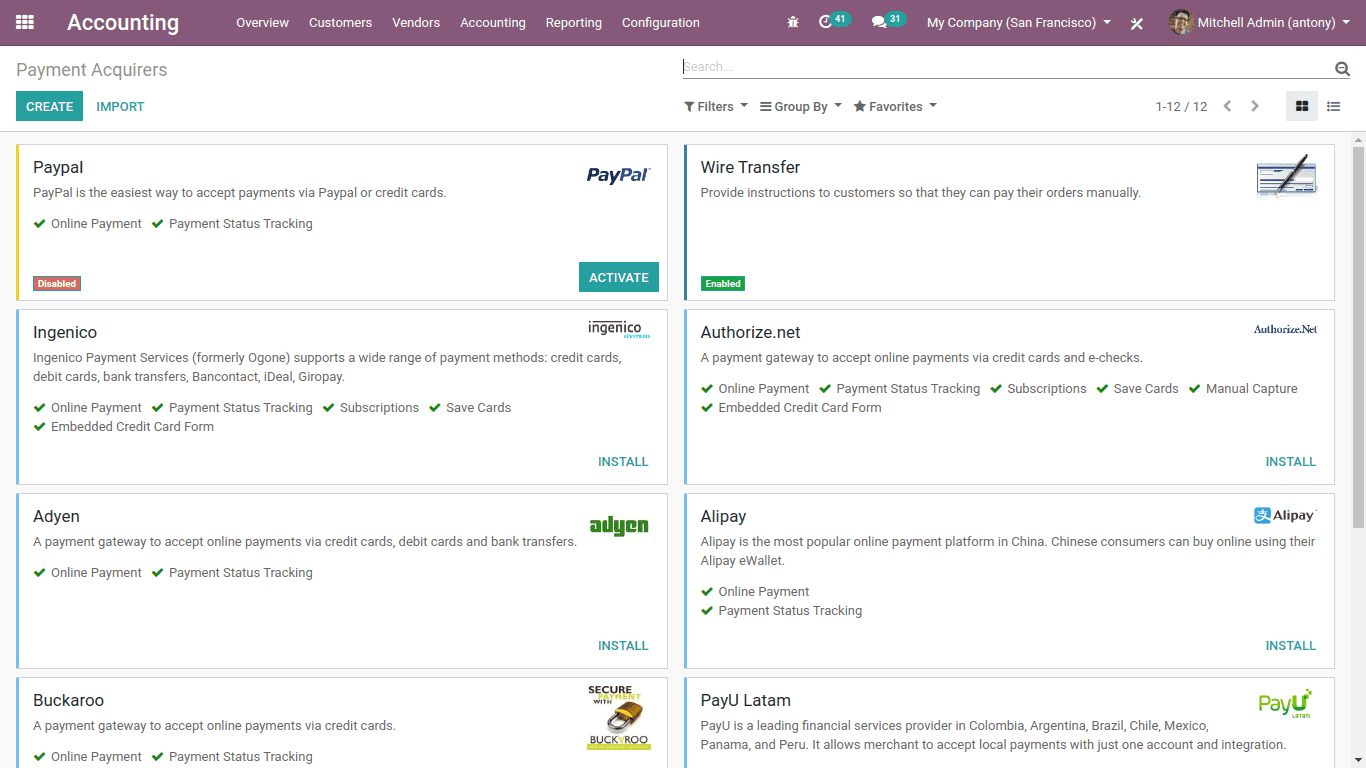Open the Accounting menu item

tap(493, 22)
